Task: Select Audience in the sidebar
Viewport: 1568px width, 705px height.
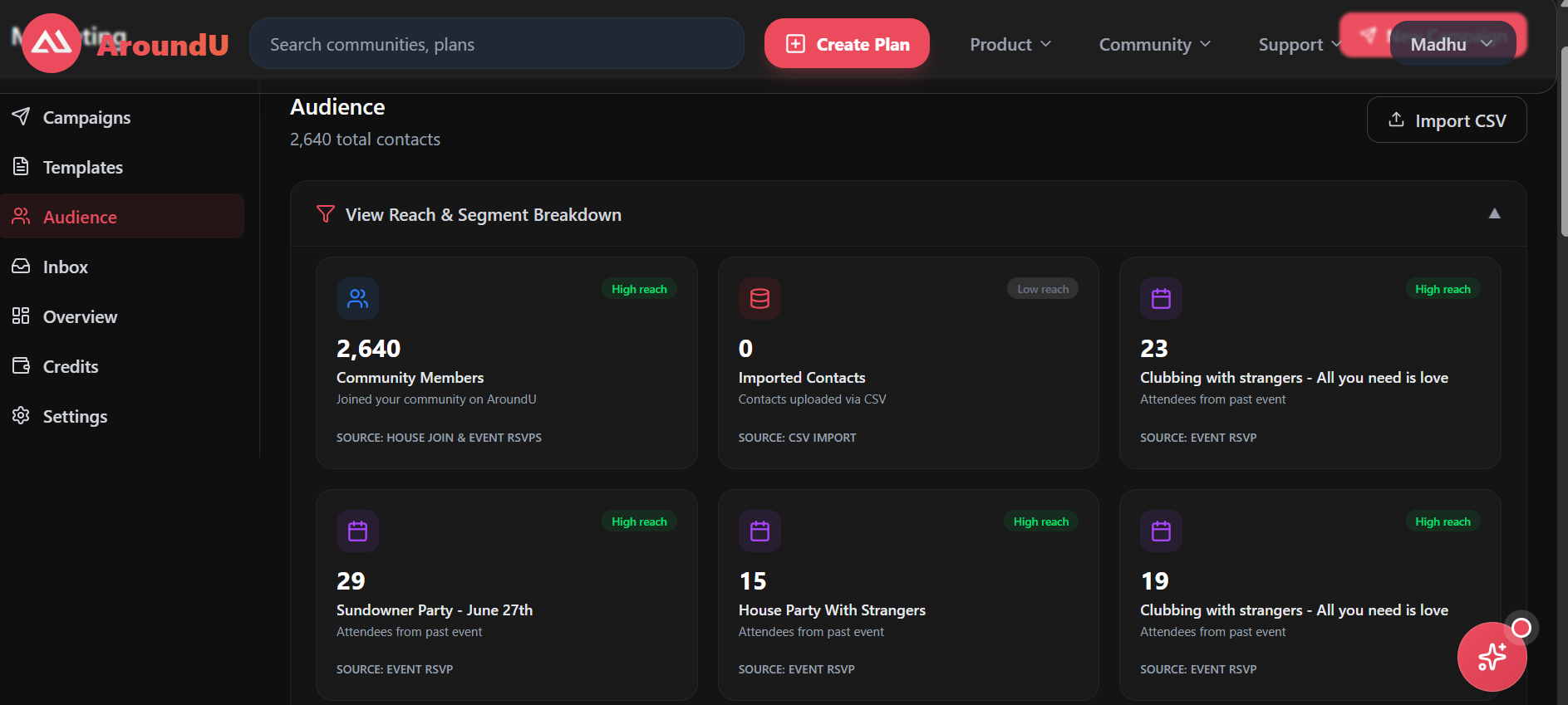Action: tap(122, 216)
